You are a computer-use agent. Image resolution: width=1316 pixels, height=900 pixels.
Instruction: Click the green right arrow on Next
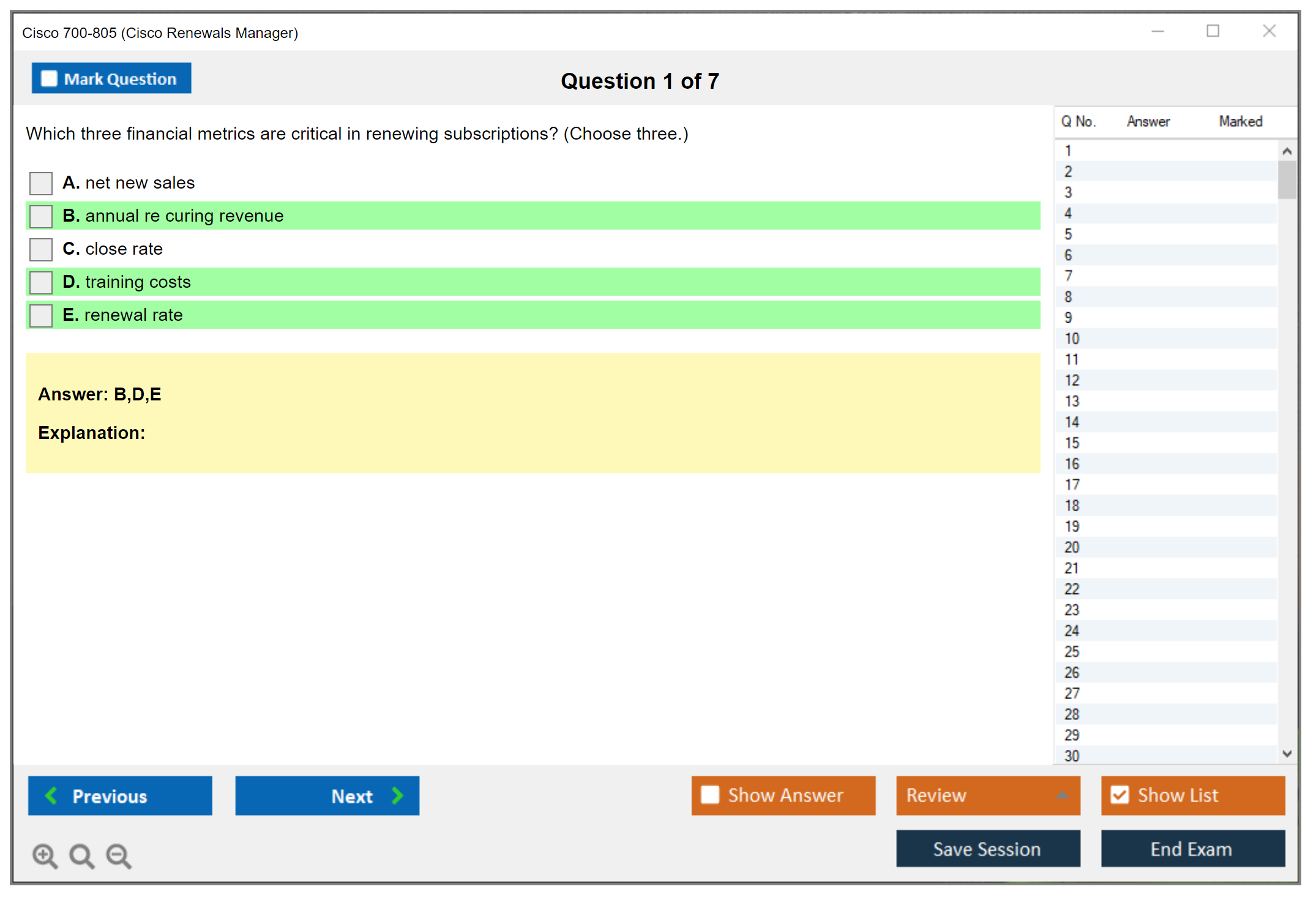(x=397, y=795)
